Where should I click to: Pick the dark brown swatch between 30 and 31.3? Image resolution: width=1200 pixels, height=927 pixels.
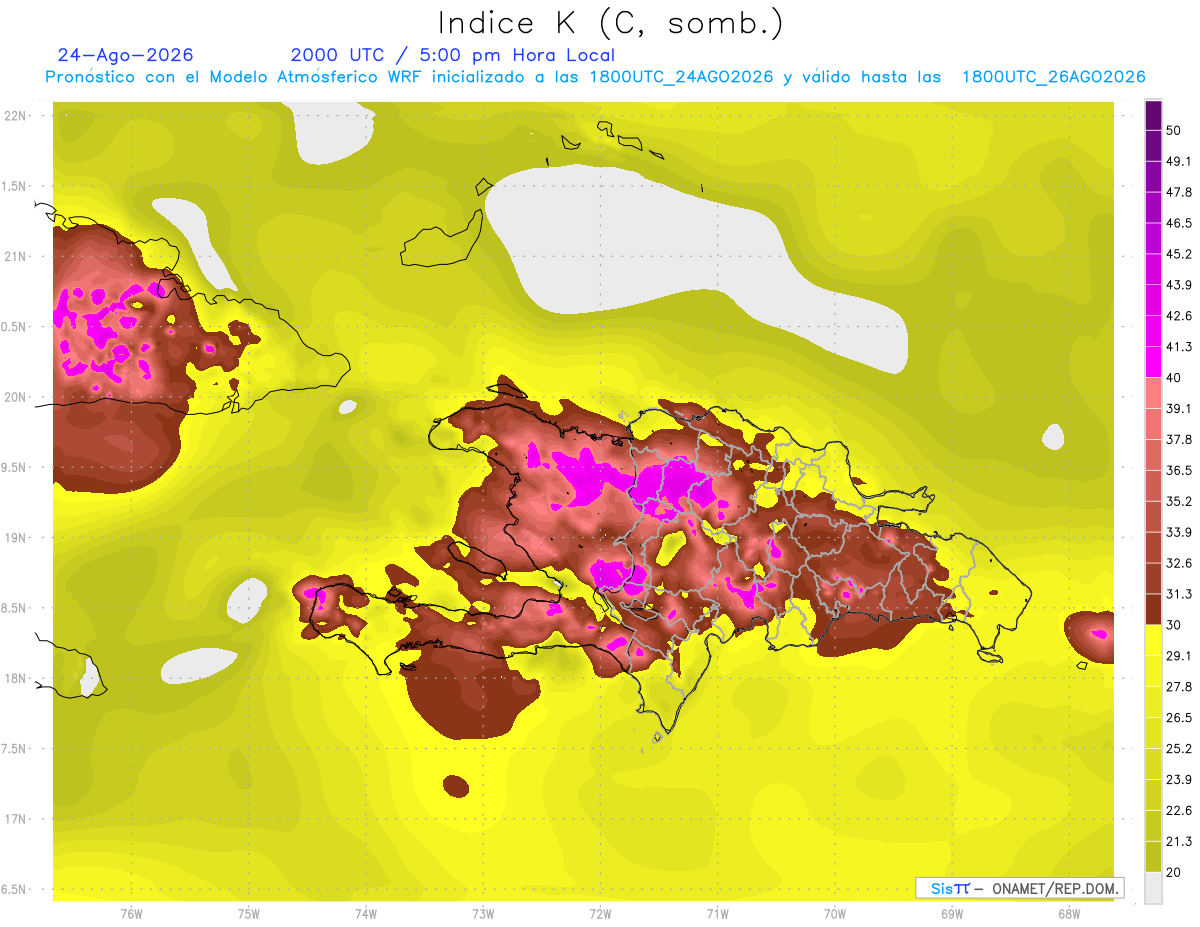tap(1153, 609)
